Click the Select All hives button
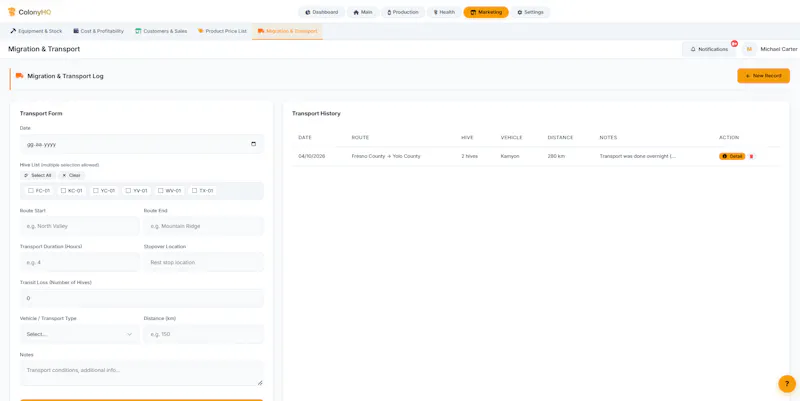 pos(38,176)
